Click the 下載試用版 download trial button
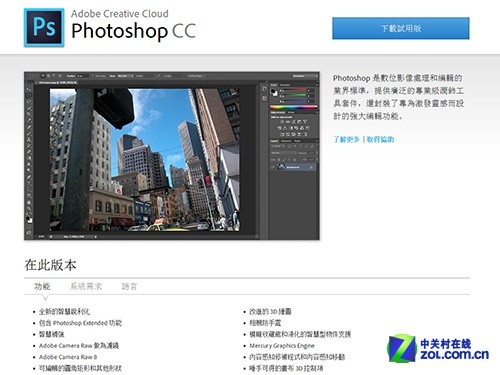The width and height of the screenshot is (500, 375). [x=401, y=28]
